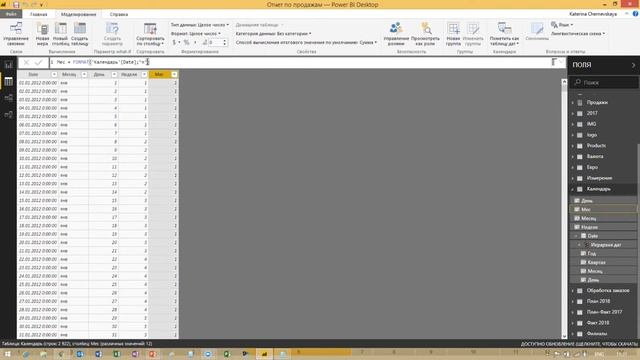Click the Windows Start button
Viewport: 640px width, 360px height.
coord(7,353)
